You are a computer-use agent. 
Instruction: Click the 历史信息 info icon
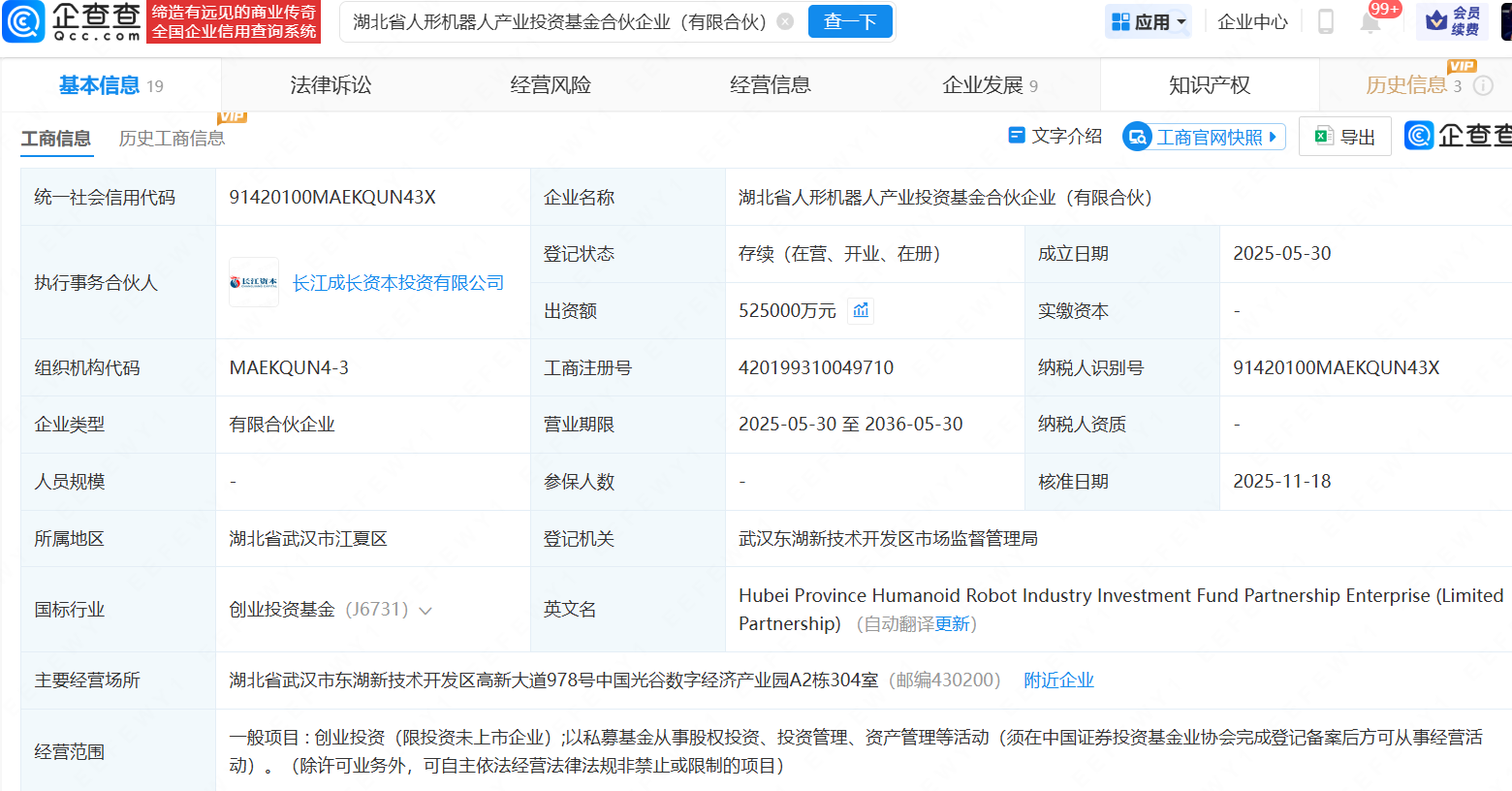coord(1483,85)
